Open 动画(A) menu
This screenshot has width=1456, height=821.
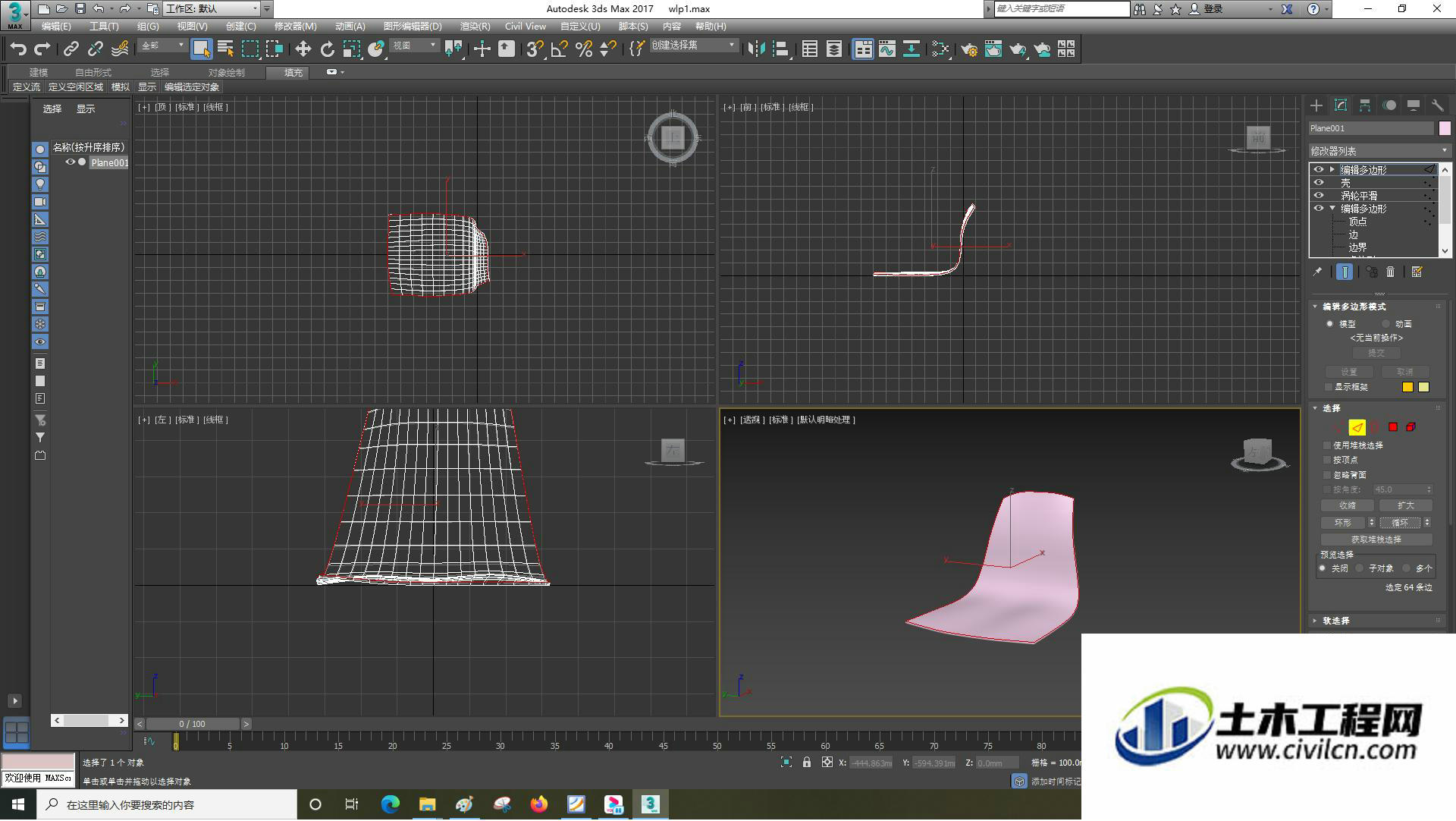click(350, 26)
